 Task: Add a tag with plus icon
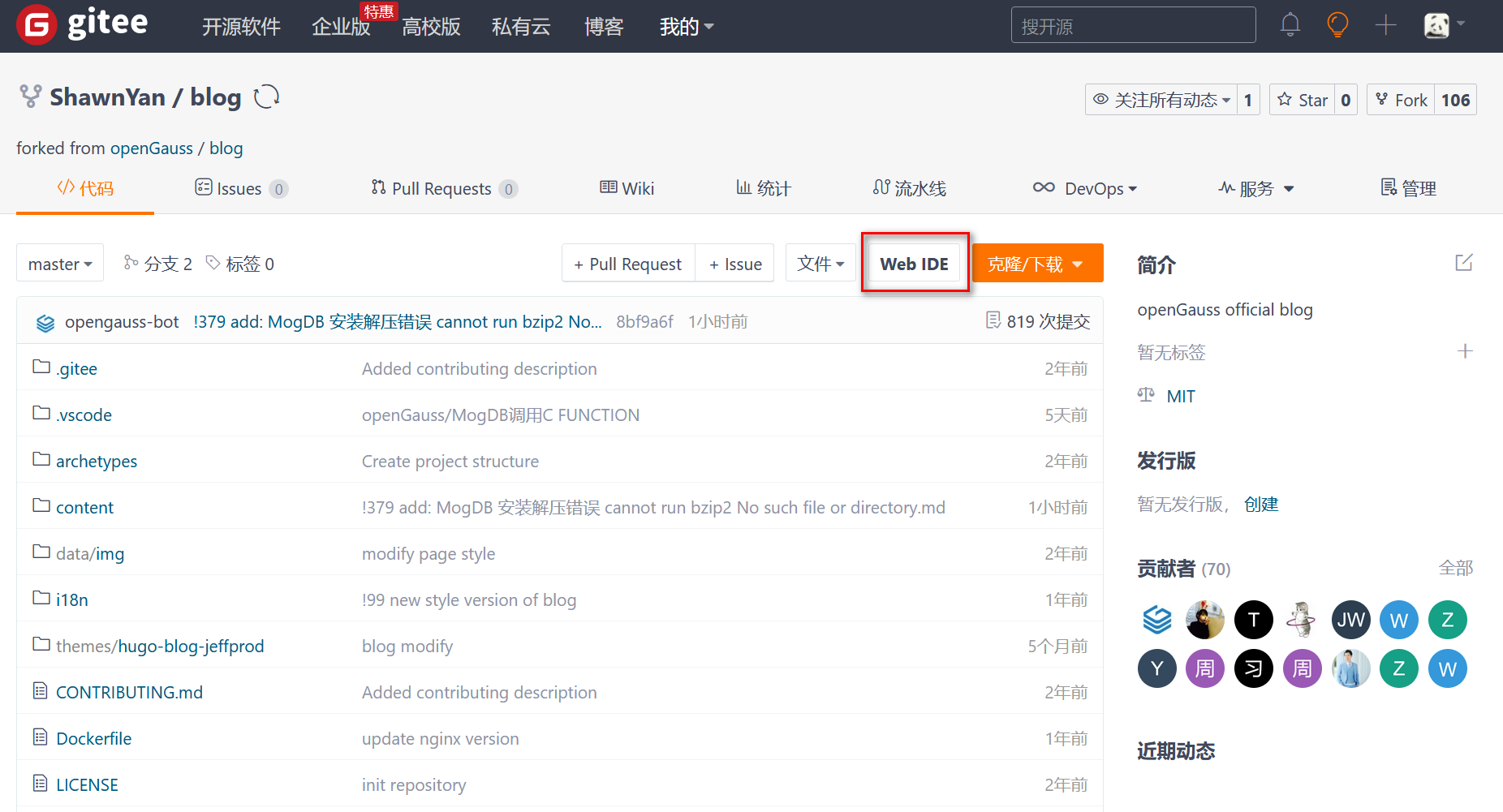coord(1465,351)
